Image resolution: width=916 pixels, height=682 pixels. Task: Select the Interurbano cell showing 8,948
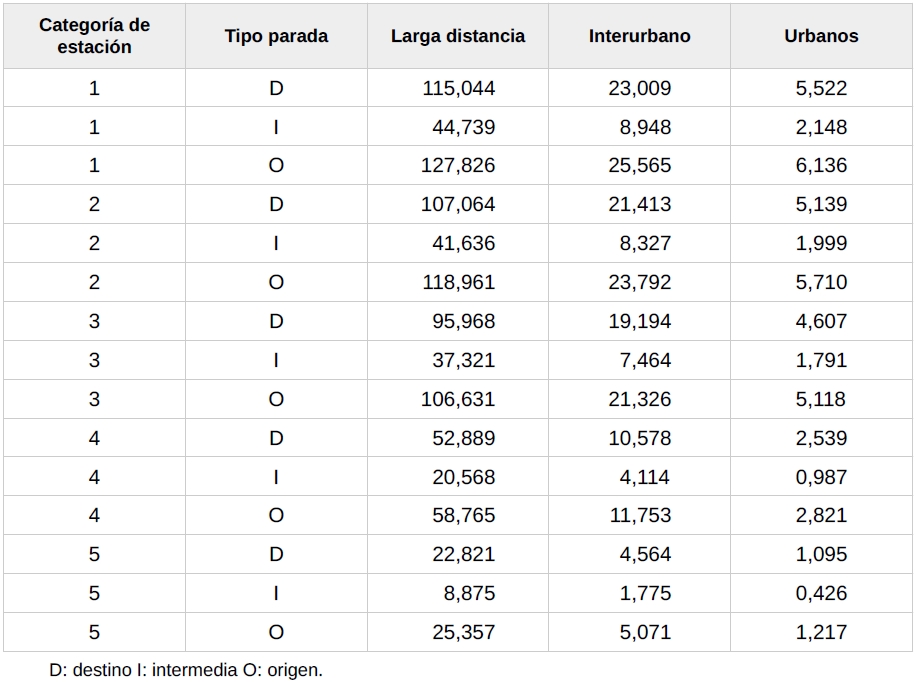coord(645,127)
